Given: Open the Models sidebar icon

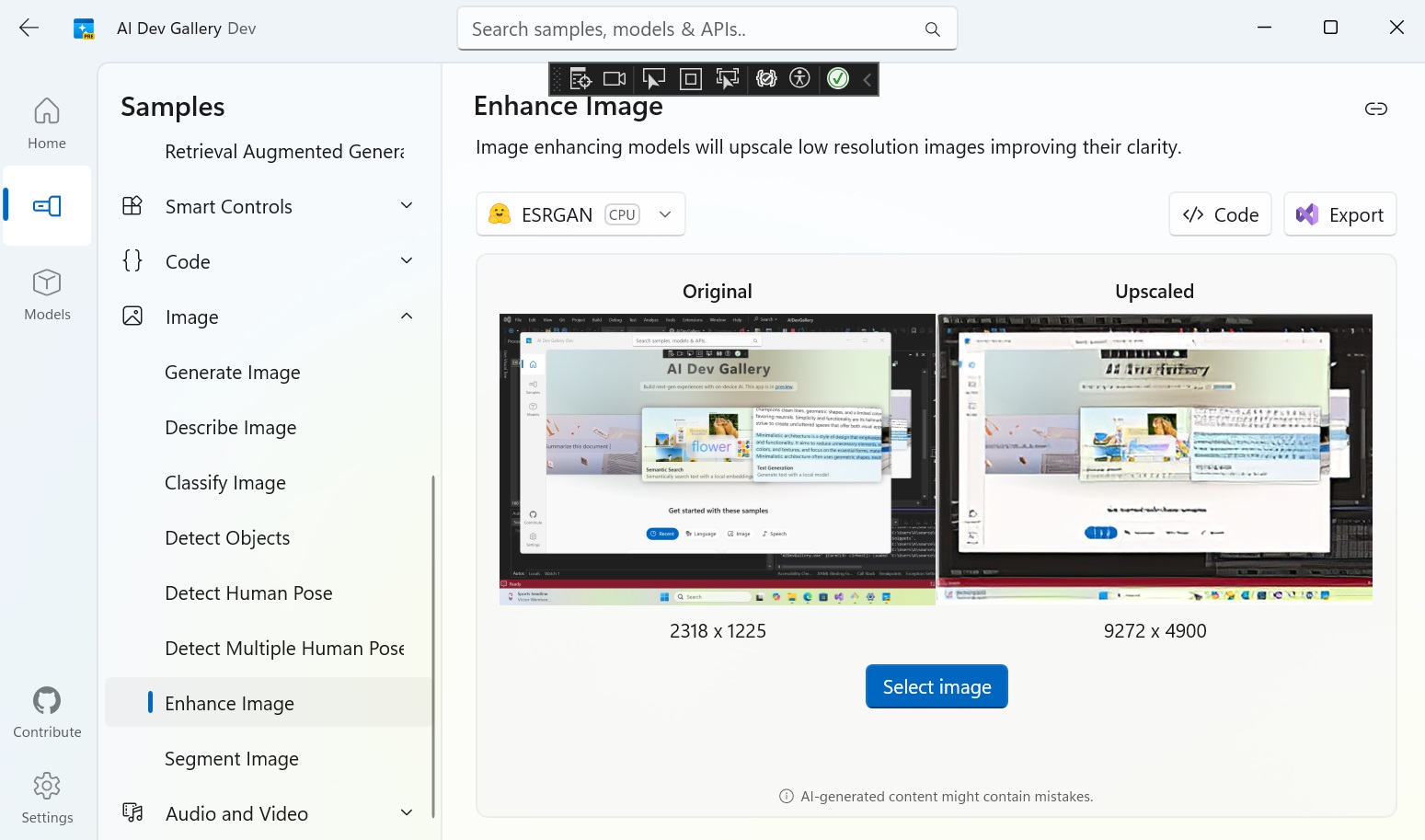Looking at the screenshot, I should (x=46, y=293).
